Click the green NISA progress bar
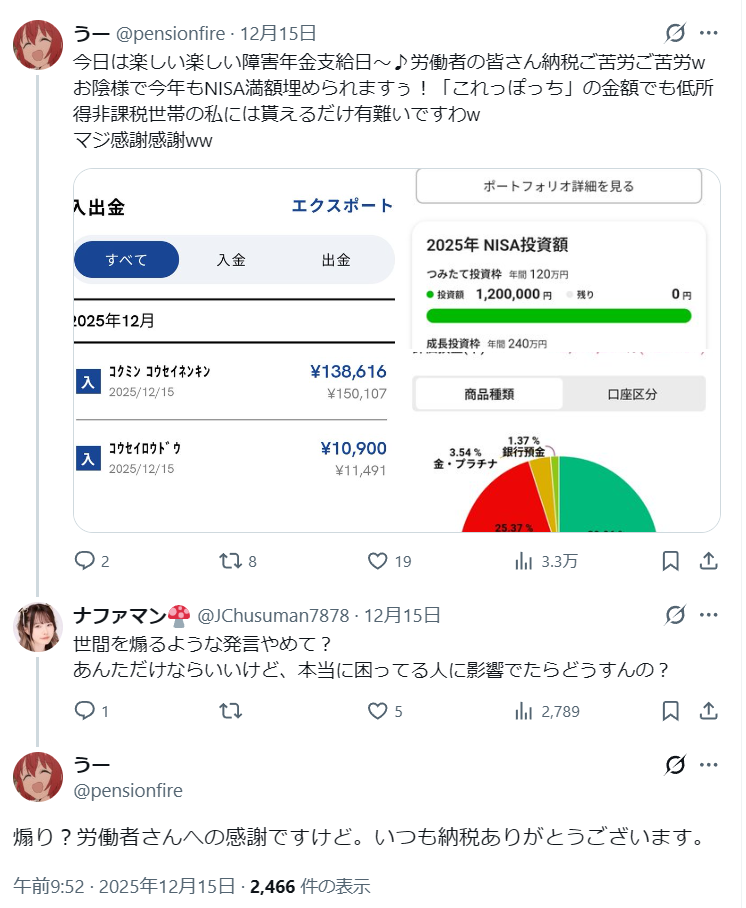This screenshot has height=908, width=746. click(558, 316)
